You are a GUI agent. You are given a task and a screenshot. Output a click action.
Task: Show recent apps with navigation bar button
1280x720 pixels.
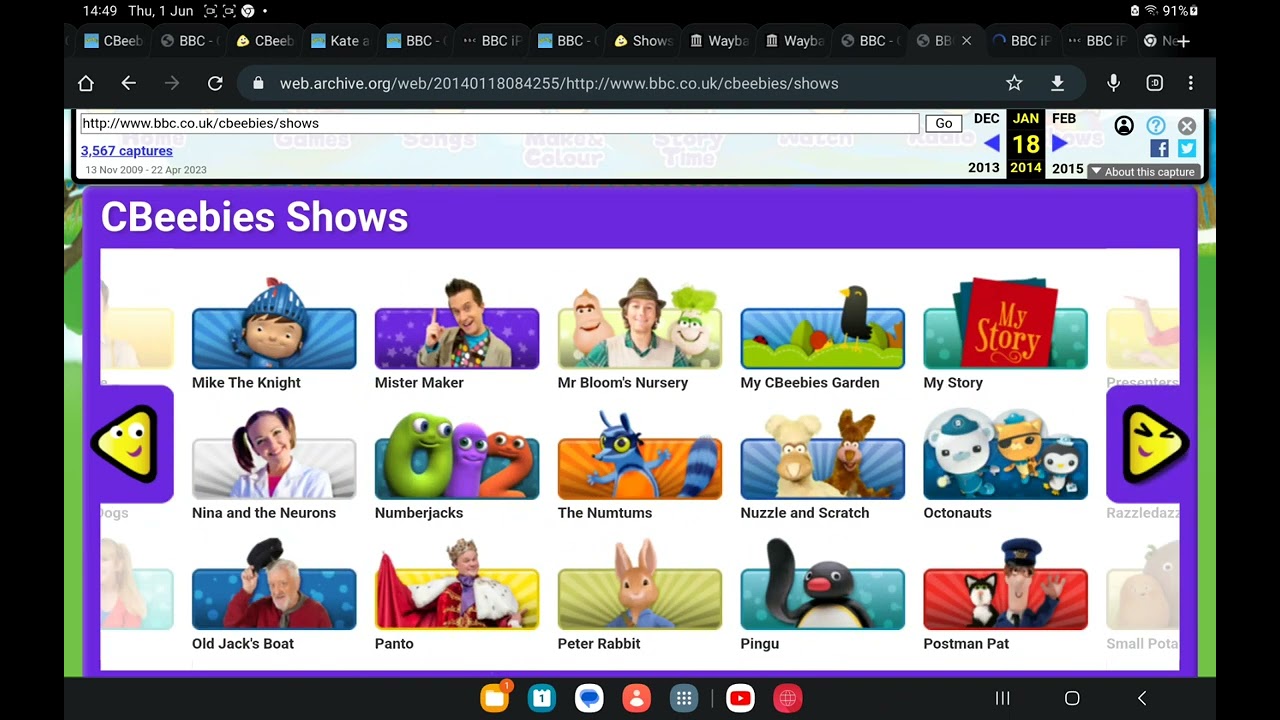1002,698
